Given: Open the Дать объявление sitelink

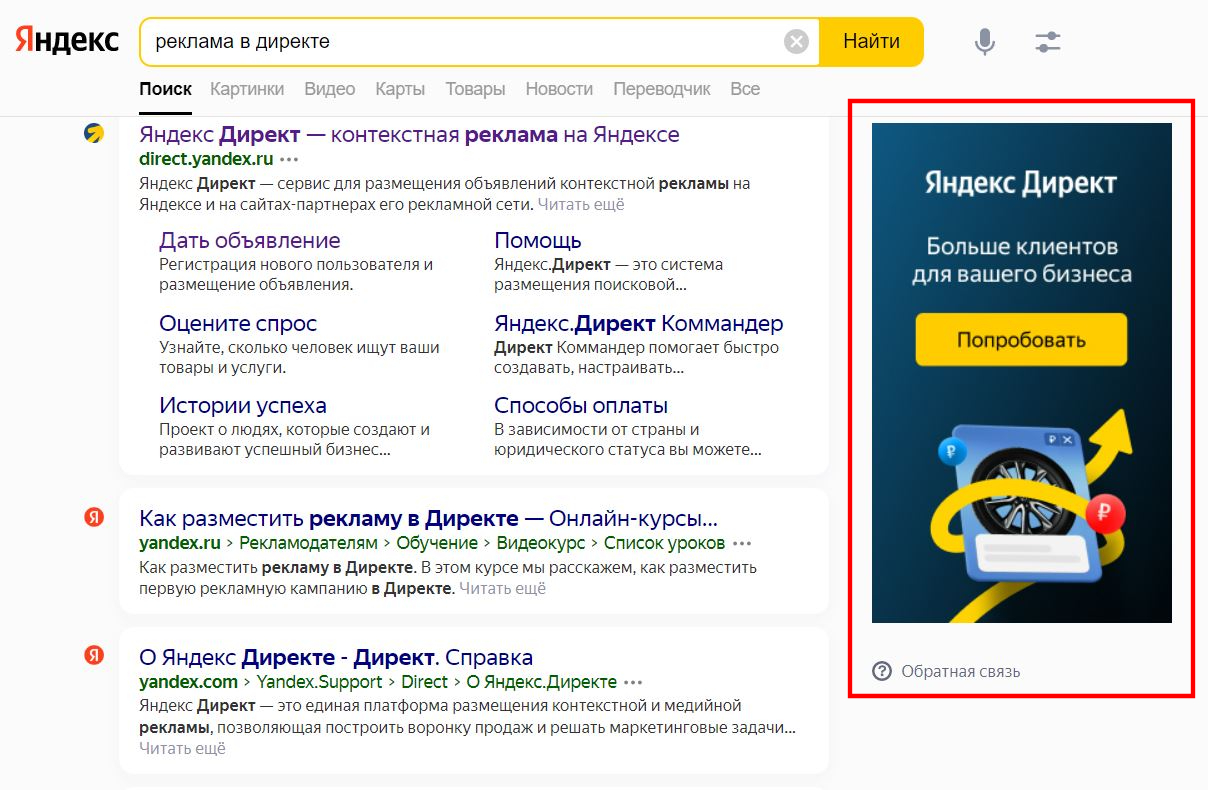Looking at the screenshot, I should 250,240.
